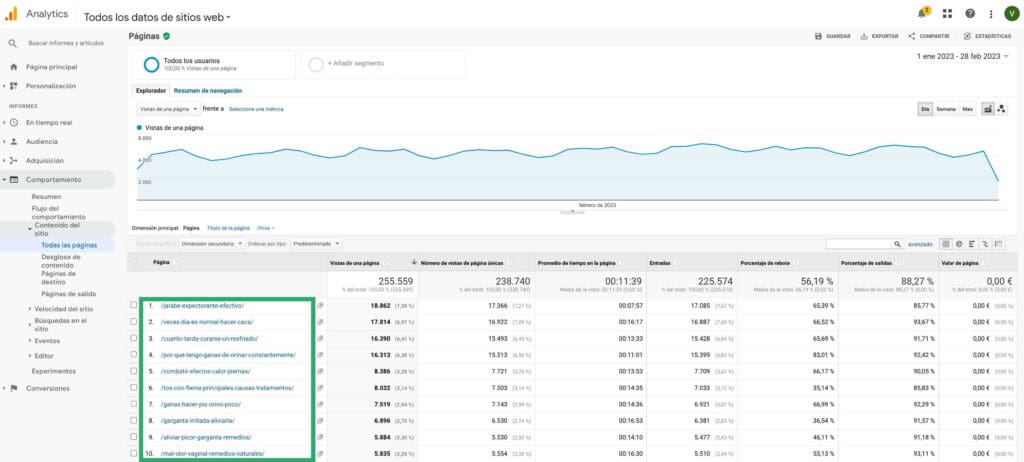Select the /combatir-efectos-calor-piernas/ row checkbox

point(134,371)
